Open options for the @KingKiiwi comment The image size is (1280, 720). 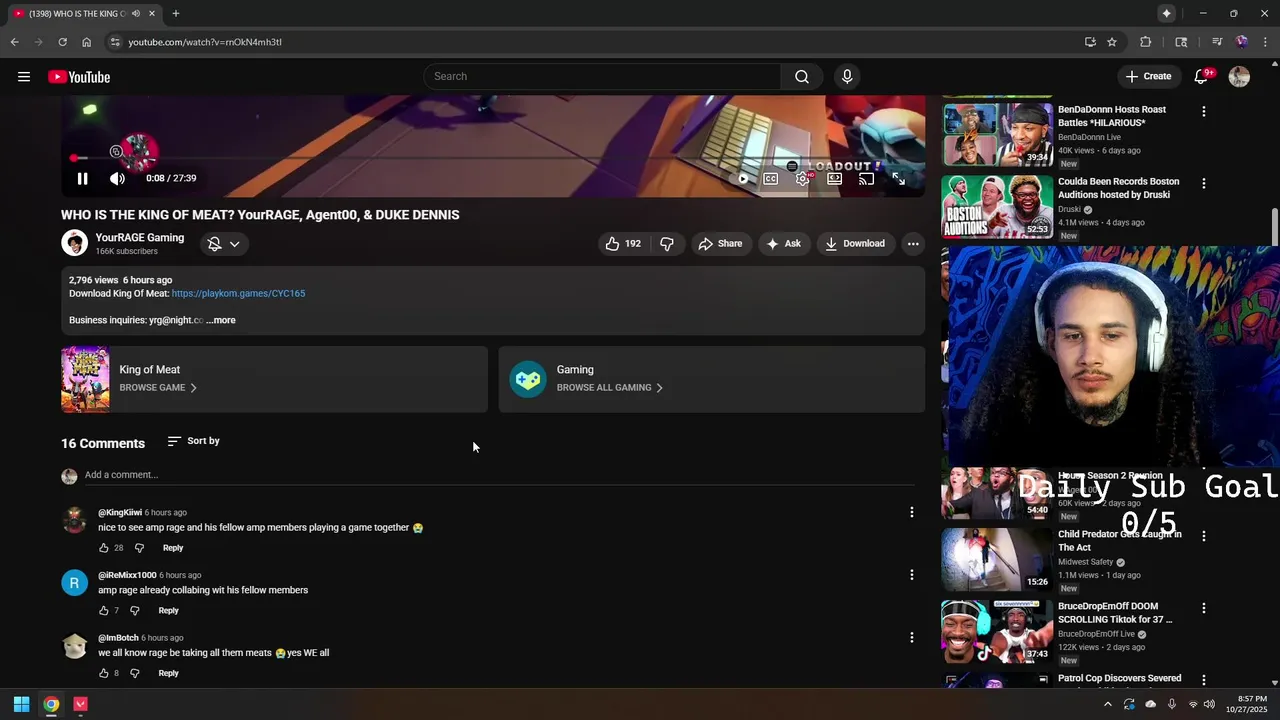click(x=911, y=513)
